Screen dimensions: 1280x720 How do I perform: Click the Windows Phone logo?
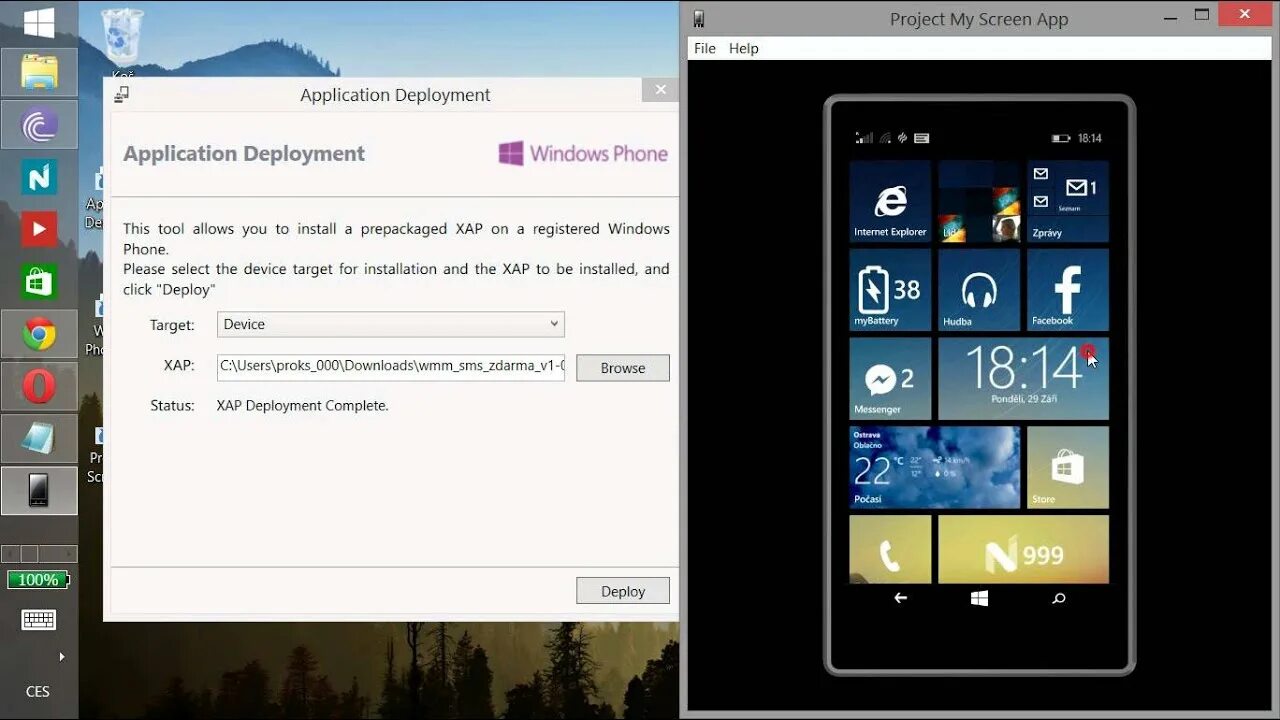583,153
